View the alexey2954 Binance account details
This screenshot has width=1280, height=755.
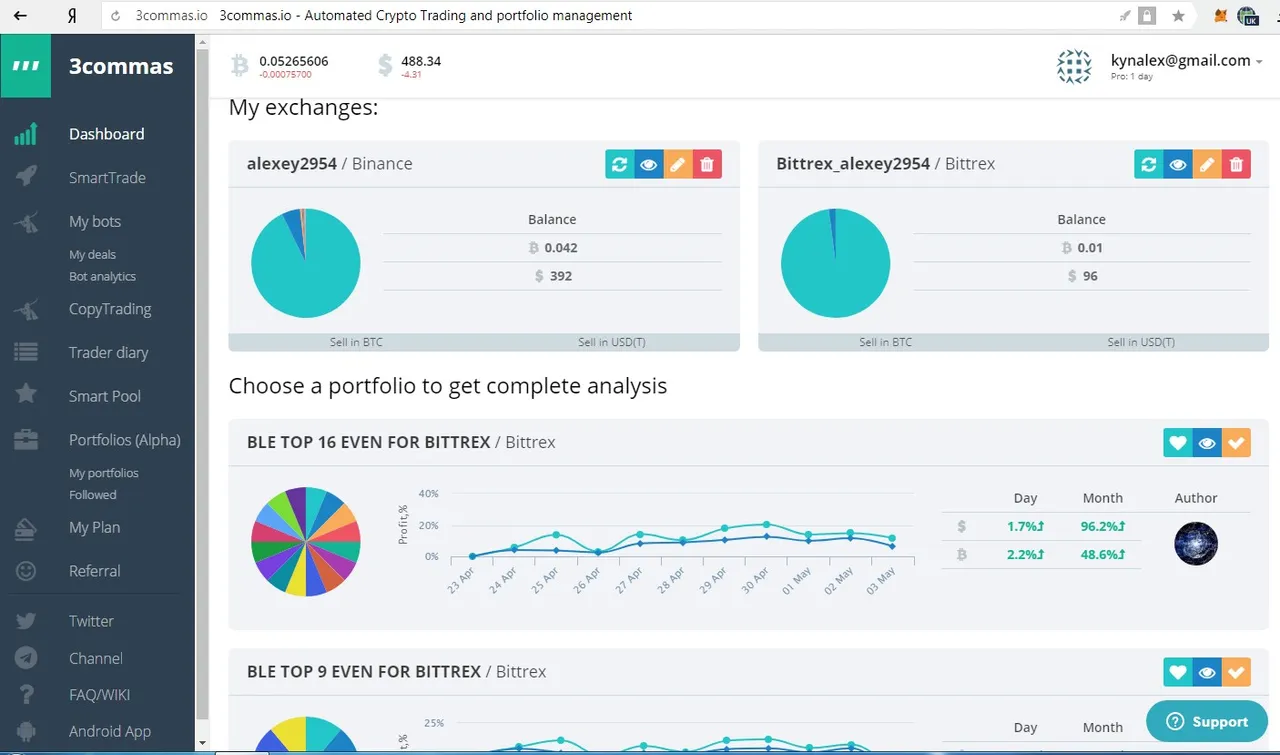649,164
